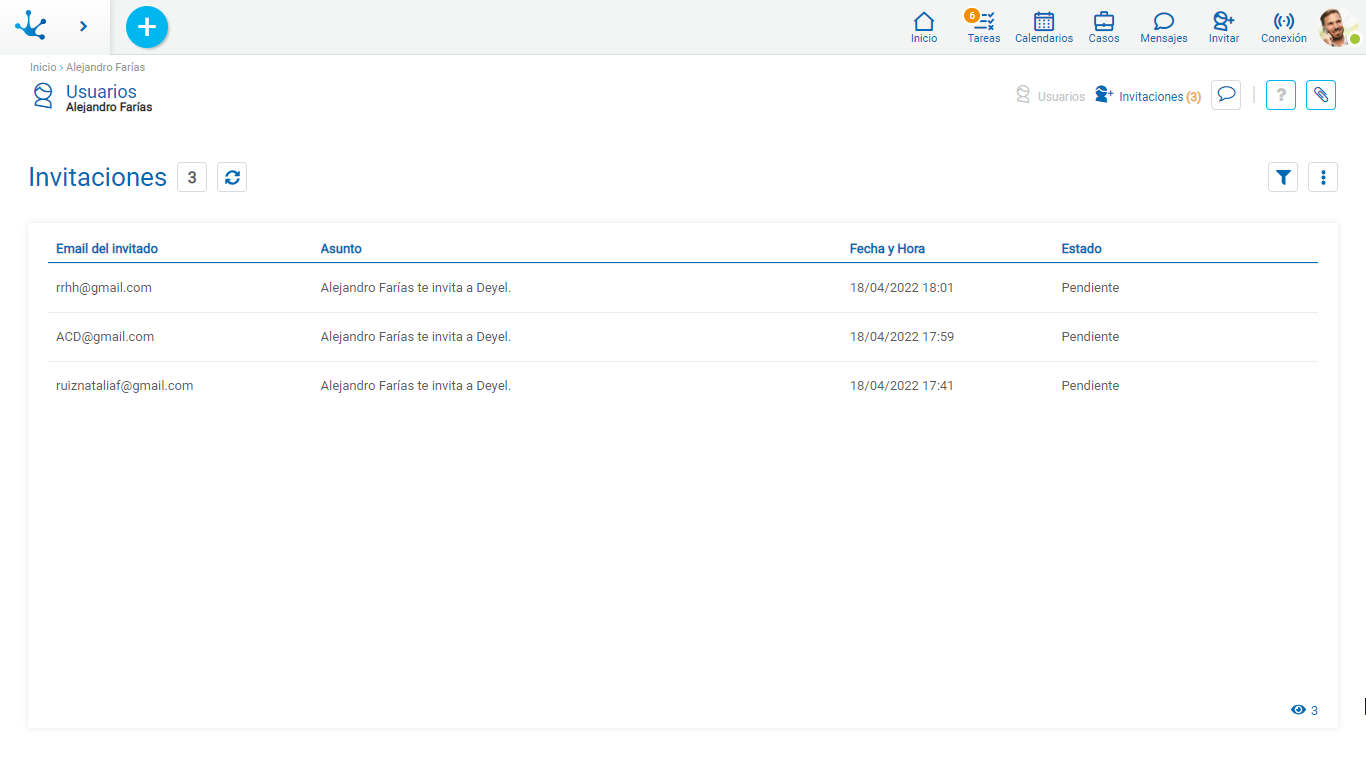The image size is (1366, 768).
Task: Click the blue plus create button
Action: [147, 27]
